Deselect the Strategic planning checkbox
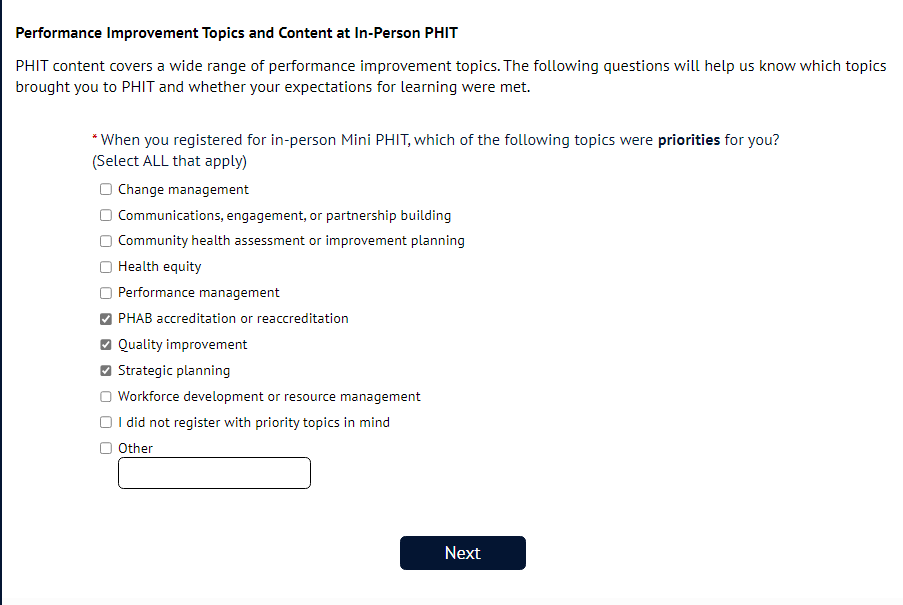 106,371
